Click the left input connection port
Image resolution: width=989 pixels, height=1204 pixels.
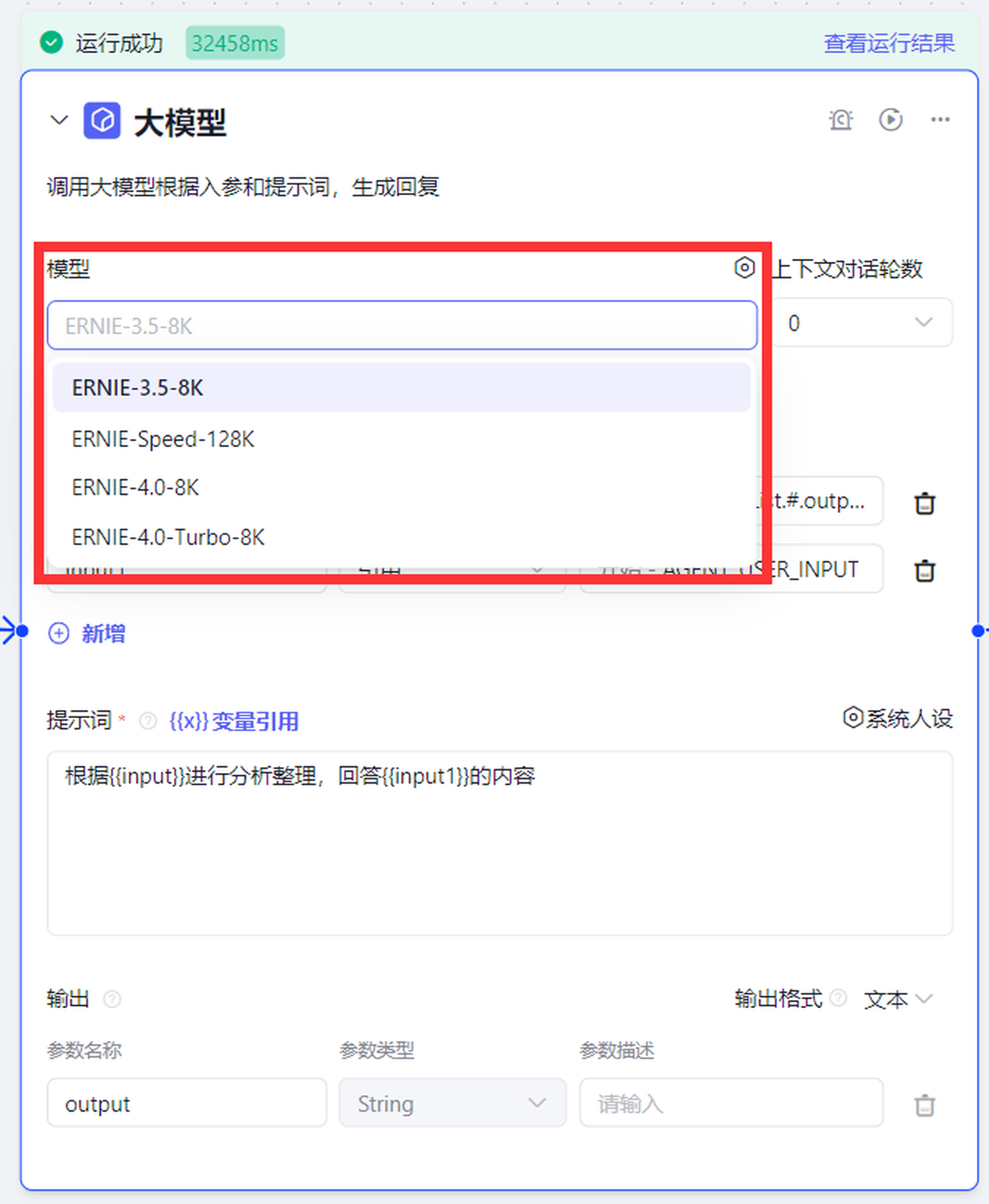pyautogui.click(x=22, y=631)
